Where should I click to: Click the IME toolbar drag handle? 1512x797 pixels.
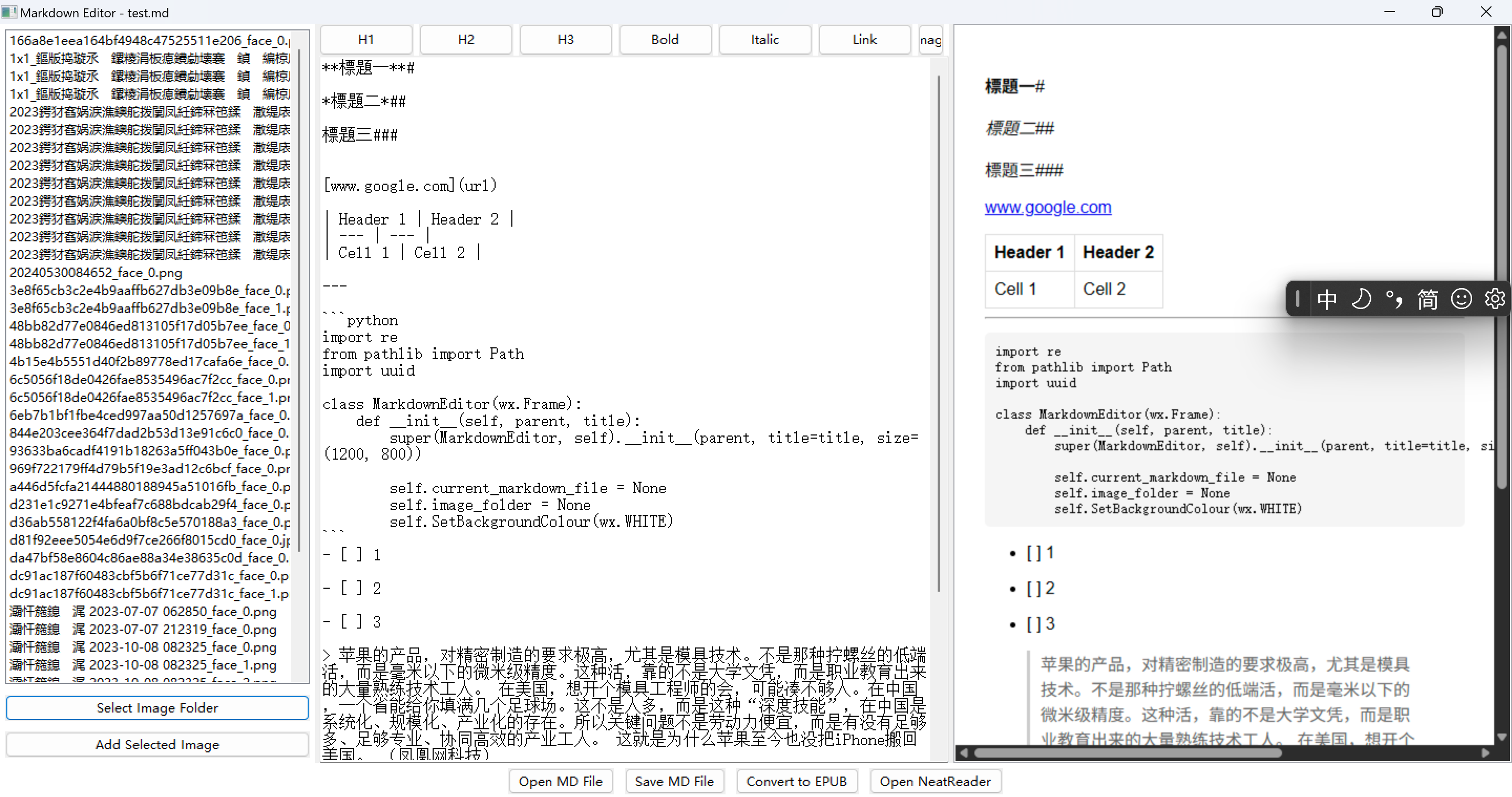pos(1298,299)
